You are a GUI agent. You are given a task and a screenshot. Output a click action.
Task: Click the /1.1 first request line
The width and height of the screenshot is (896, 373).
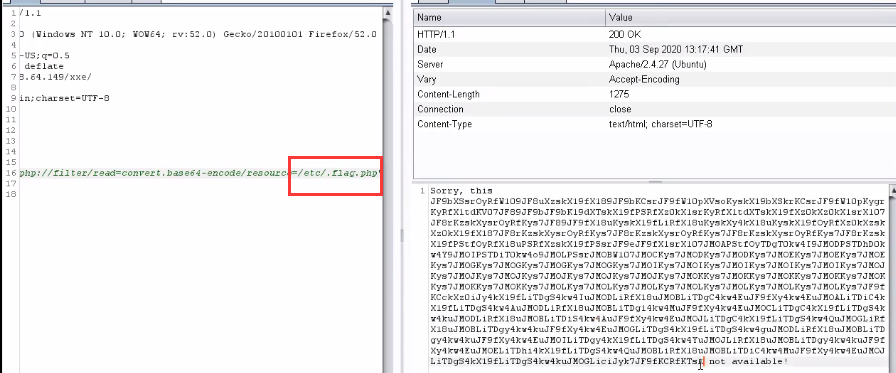31,13
